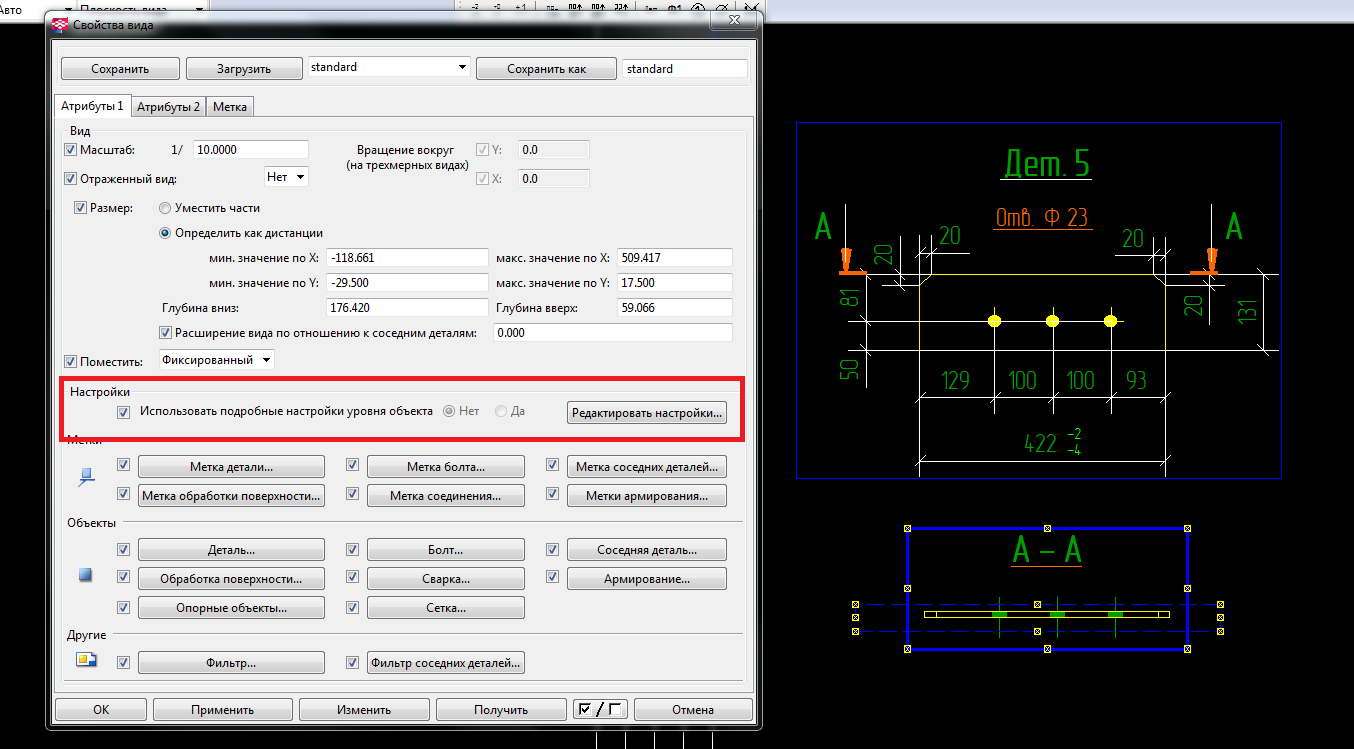1354x749 pixels.
Task: Select the right orange section arrow A
Action: (1210, 262)
